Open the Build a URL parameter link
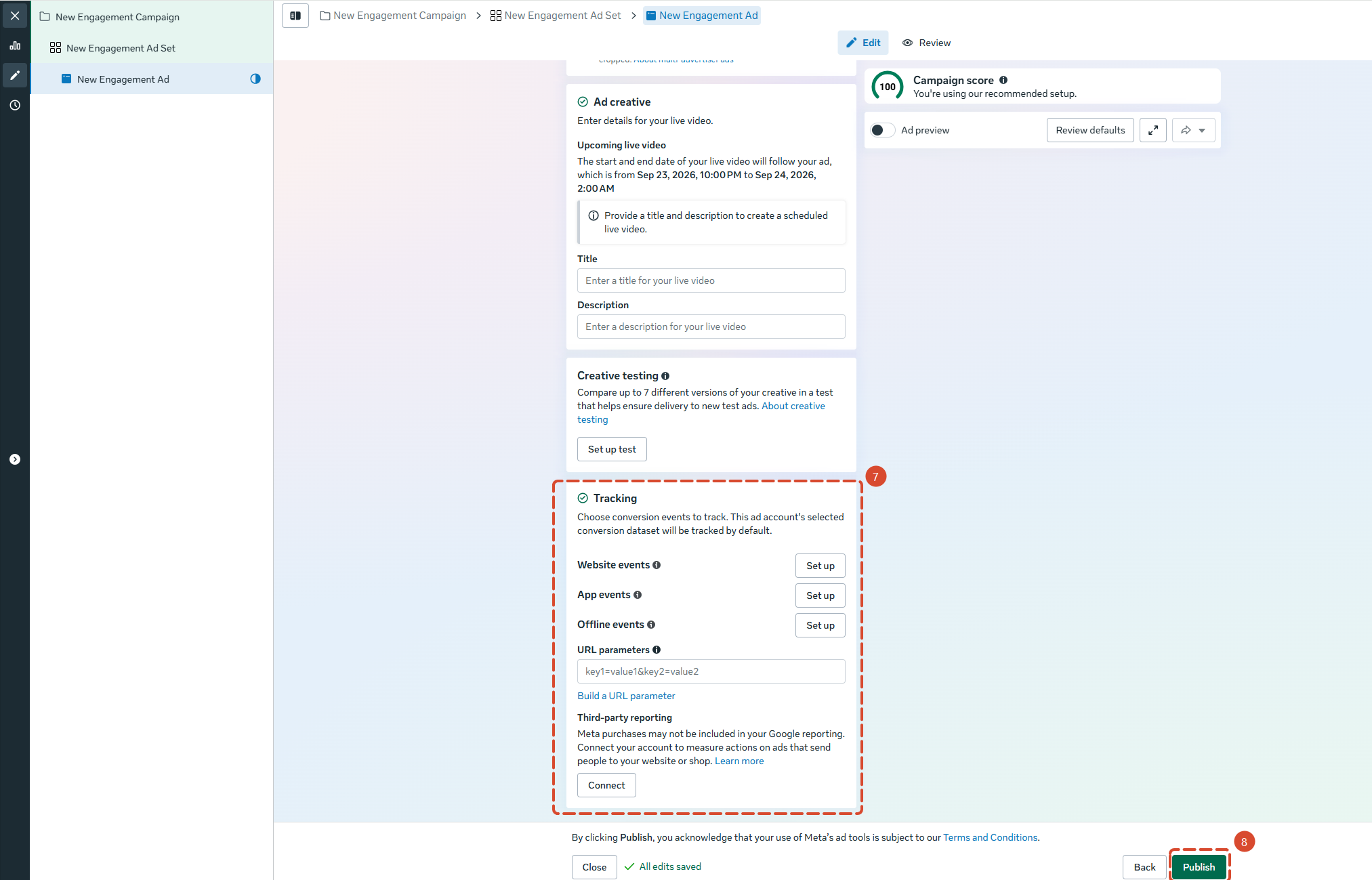Image resolution: width=1372 pixels, height=880 pixels. pos(626,696)
